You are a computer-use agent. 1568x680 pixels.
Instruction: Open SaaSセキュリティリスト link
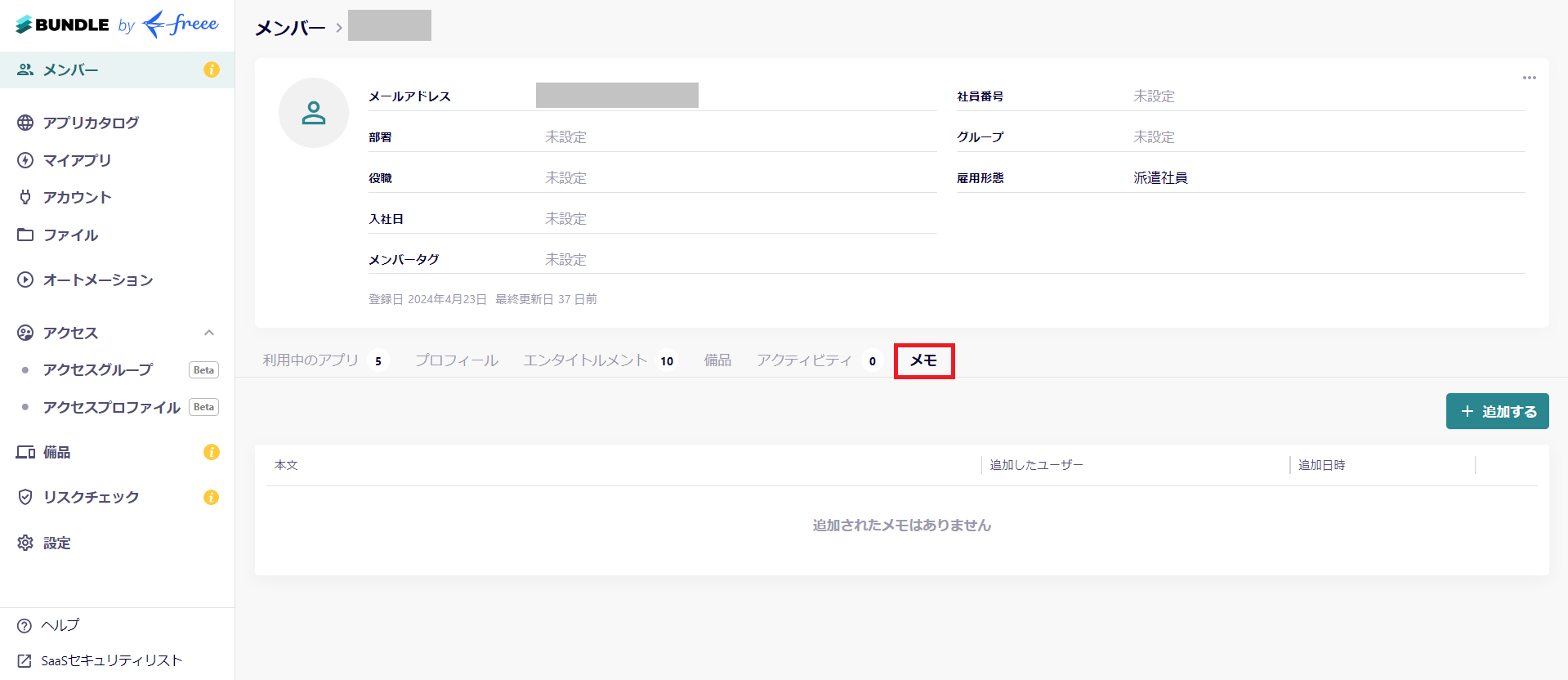point(112,660)
